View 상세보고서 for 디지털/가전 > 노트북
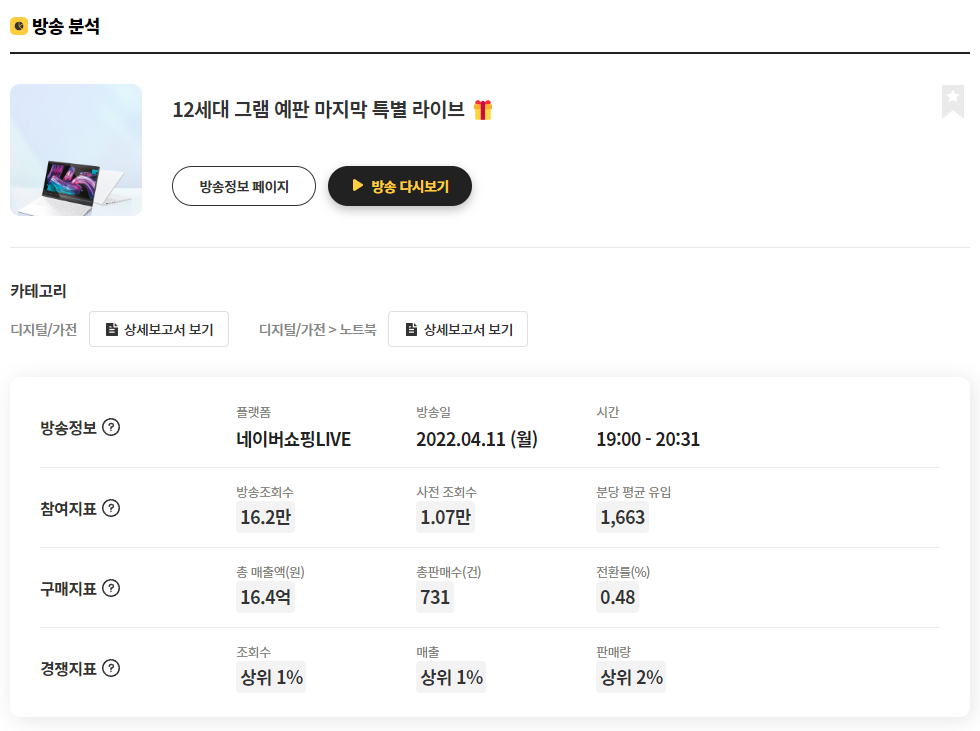This screenshot has height=731, width=980. pos(458,329)
